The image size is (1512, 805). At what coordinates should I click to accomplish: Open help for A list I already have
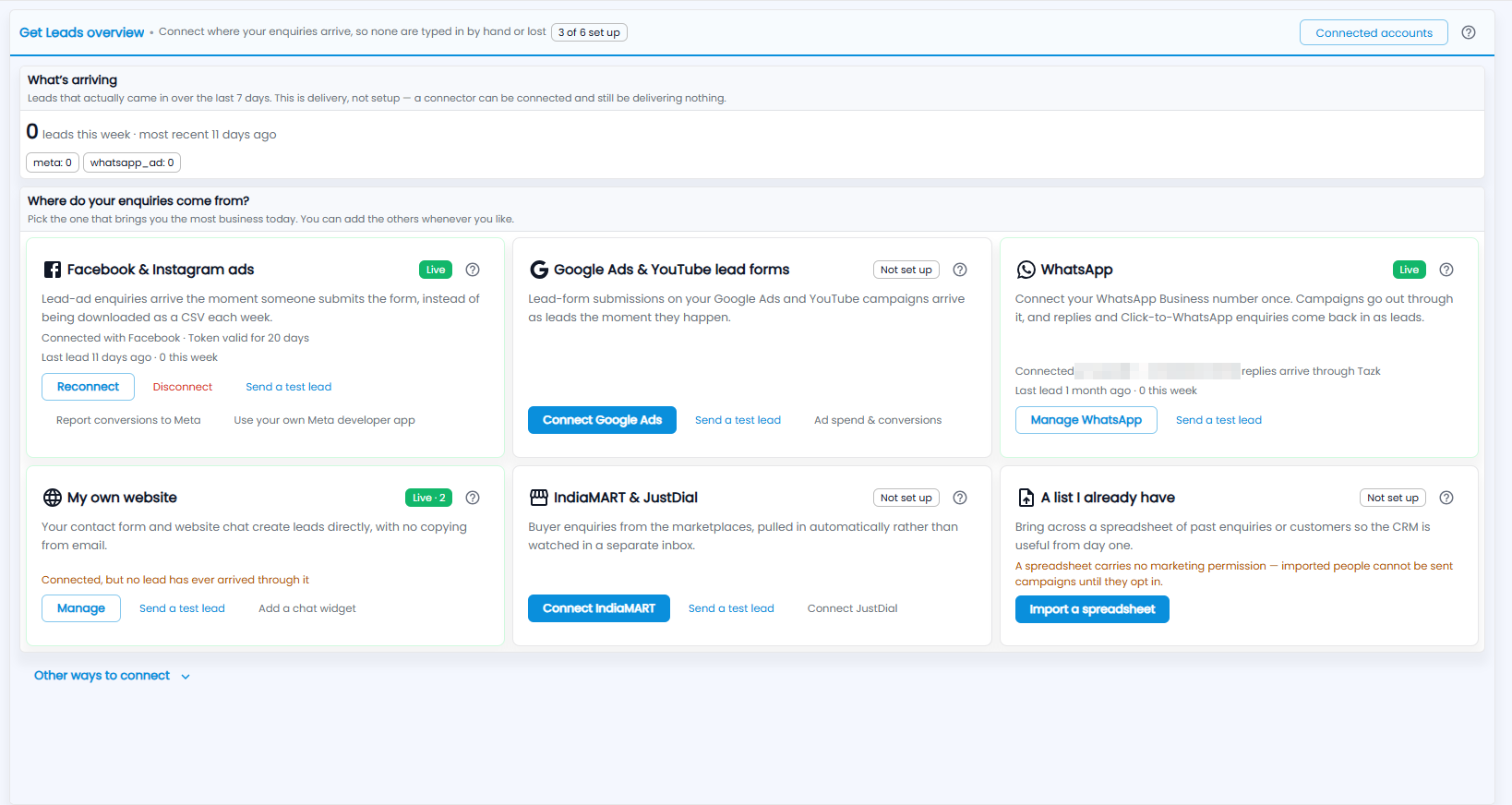pyautogui.click(x=1446, y=498)
